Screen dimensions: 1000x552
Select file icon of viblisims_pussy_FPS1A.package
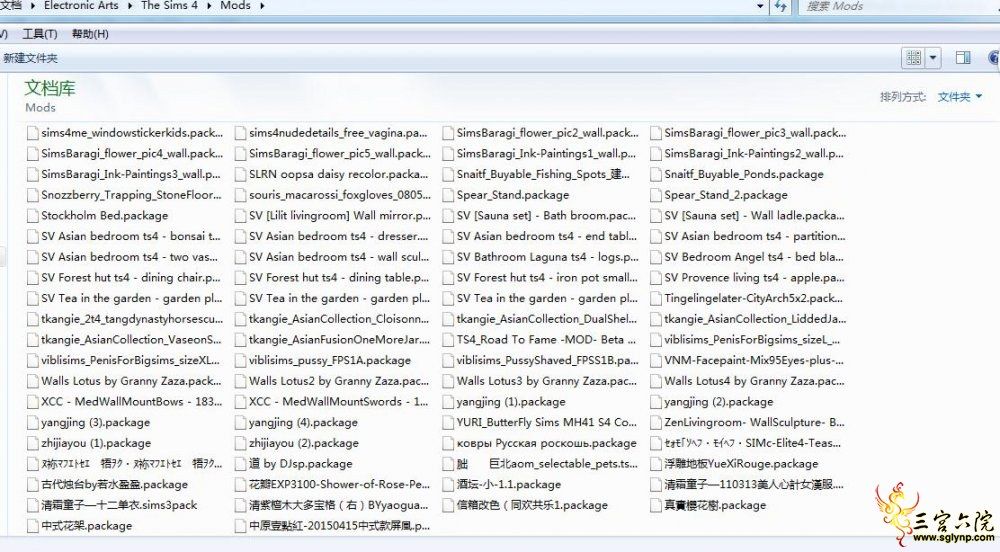click(x=240, y=361)
